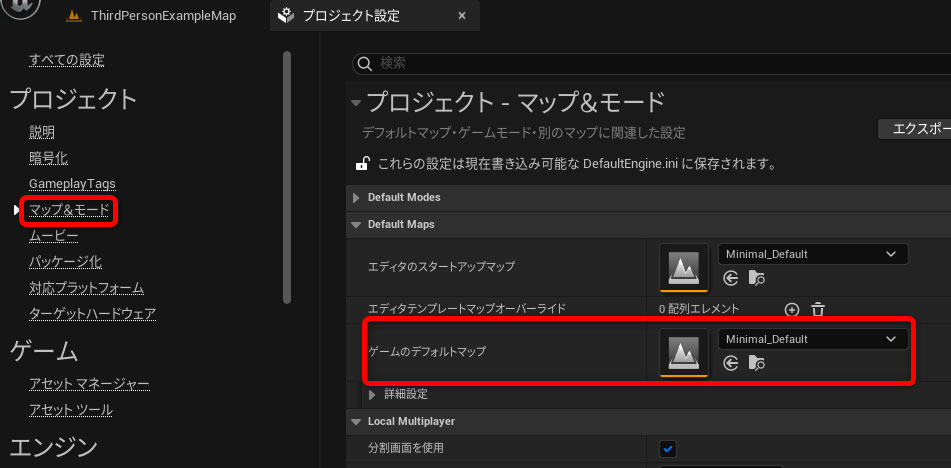The image size is (951, 468).
Task: Click the 0 配列エレメント text
Action: [699, 309]
